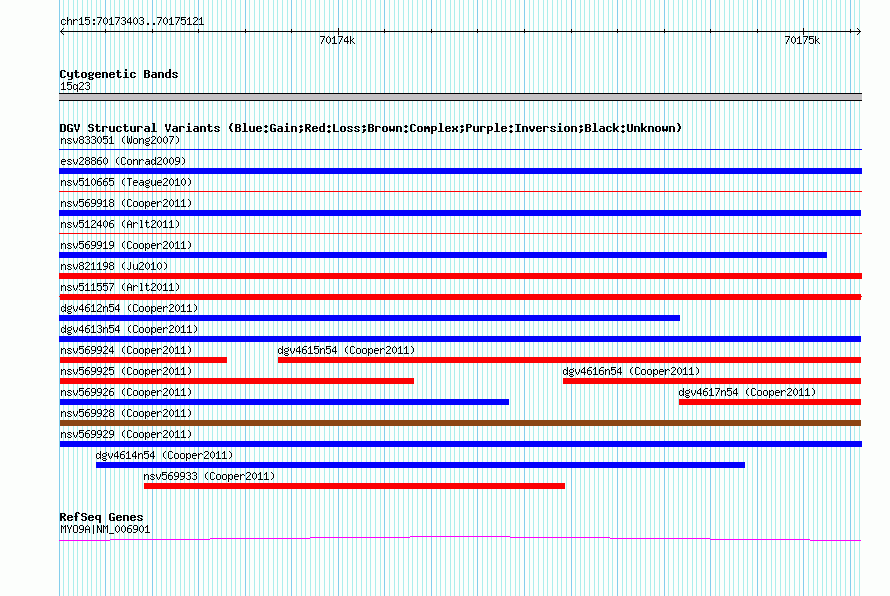
Task: Open the dgv4612n54 (Cooper2011) label
Action: point(129,308)
